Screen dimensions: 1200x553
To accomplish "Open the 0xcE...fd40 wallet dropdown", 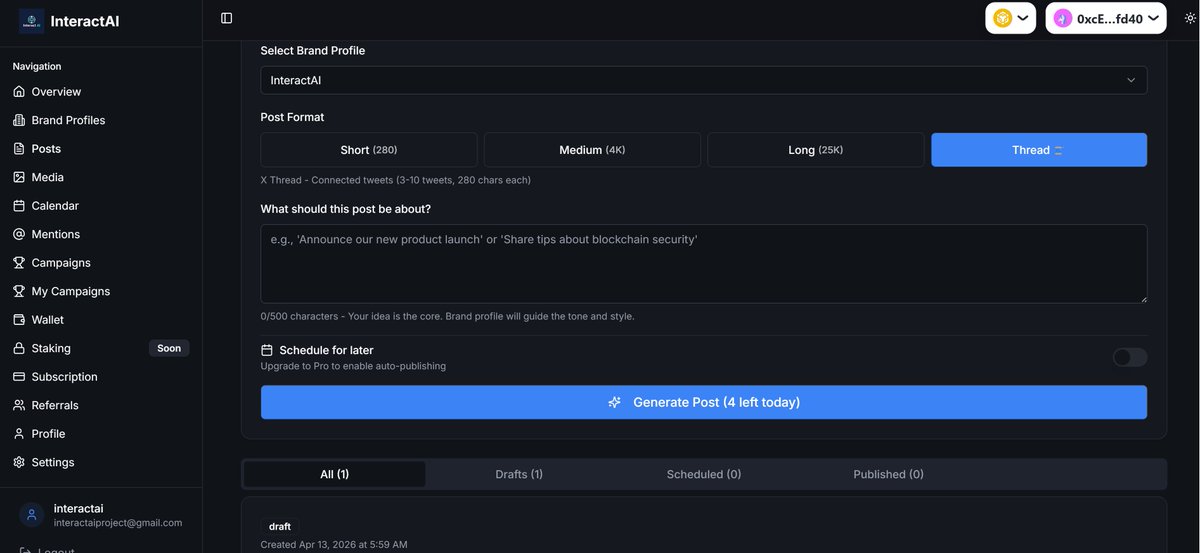I will (1106, 18).
